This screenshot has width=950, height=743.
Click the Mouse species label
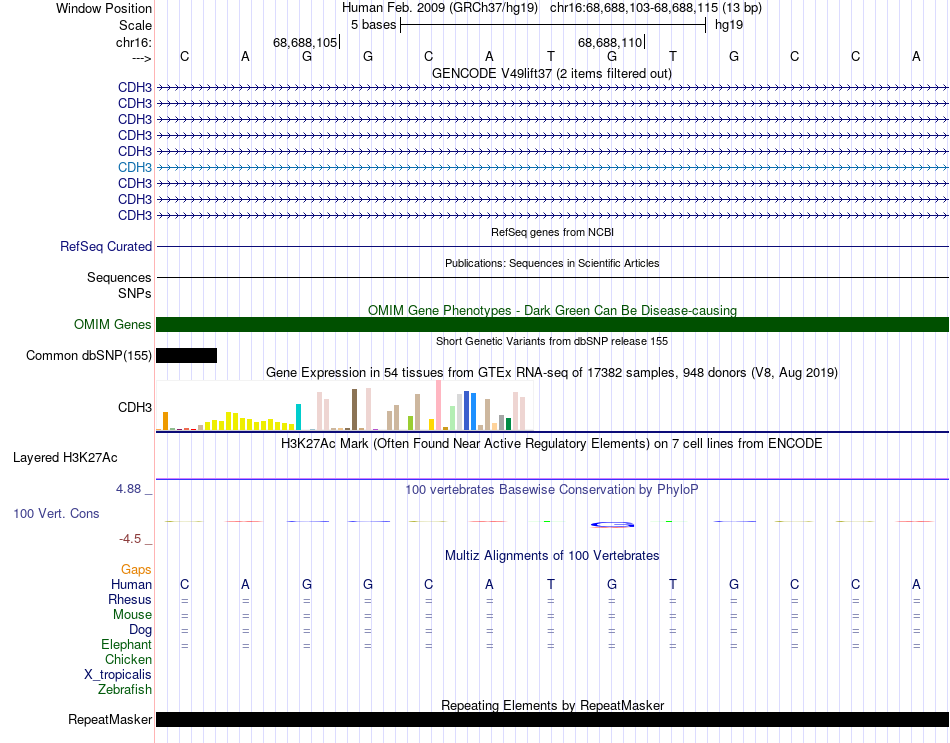coord(132,615)
